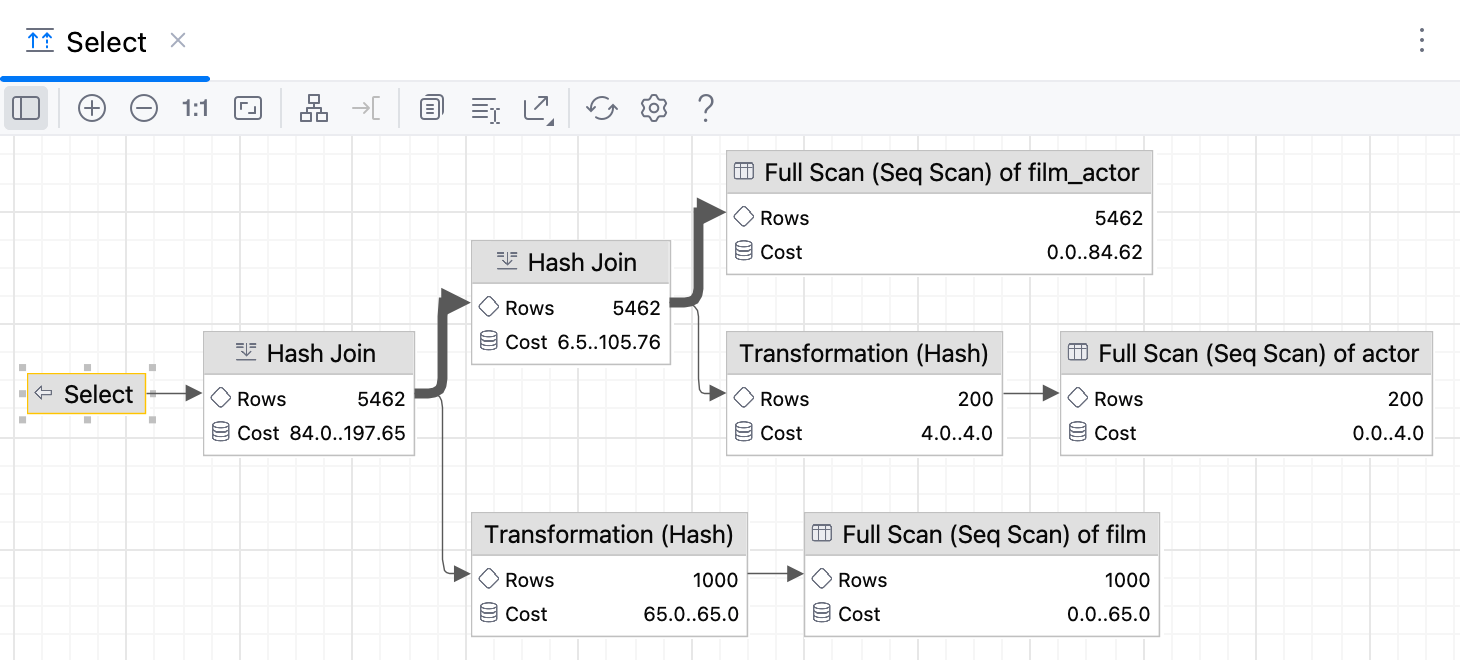The width and height of the screenshot is (1460, 660).
Task: Click the help question mark icon
Action: click(x=705, y=107)
